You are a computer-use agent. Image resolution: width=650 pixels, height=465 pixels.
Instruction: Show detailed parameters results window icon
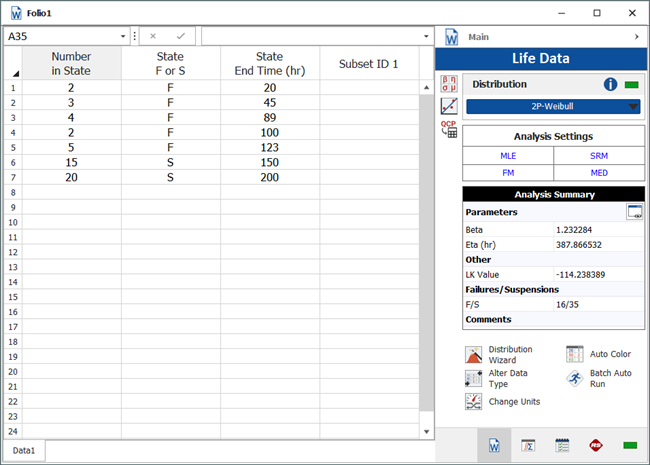tap(634, 212)
